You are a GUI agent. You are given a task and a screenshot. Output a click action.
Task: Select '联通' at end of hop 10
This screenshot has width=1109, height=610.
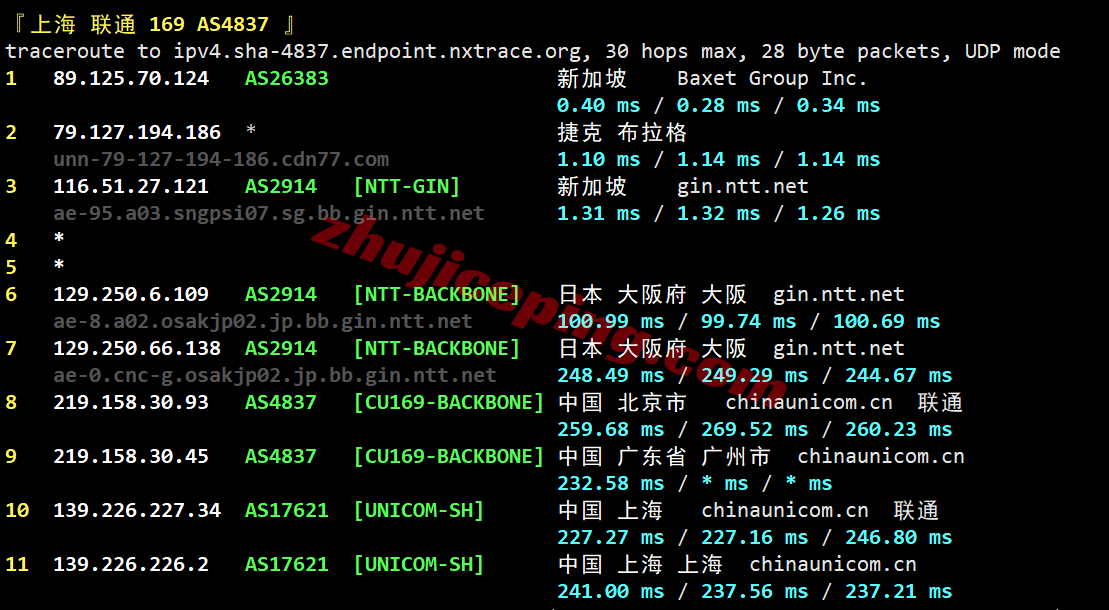click(916, 510)
